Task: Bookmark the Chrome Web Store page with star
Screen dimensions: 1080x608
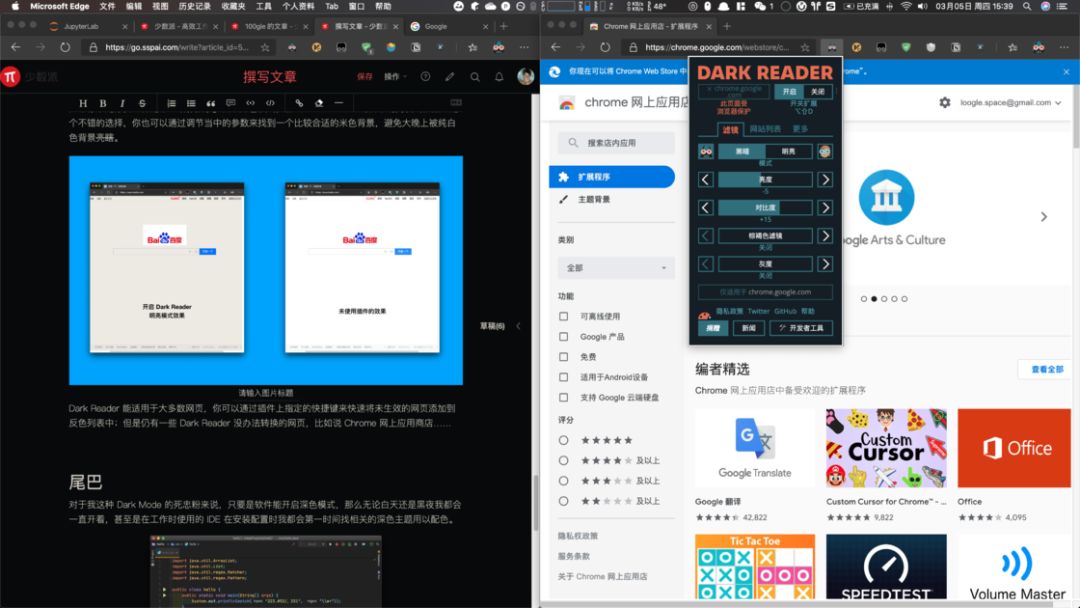Action: 804,48
